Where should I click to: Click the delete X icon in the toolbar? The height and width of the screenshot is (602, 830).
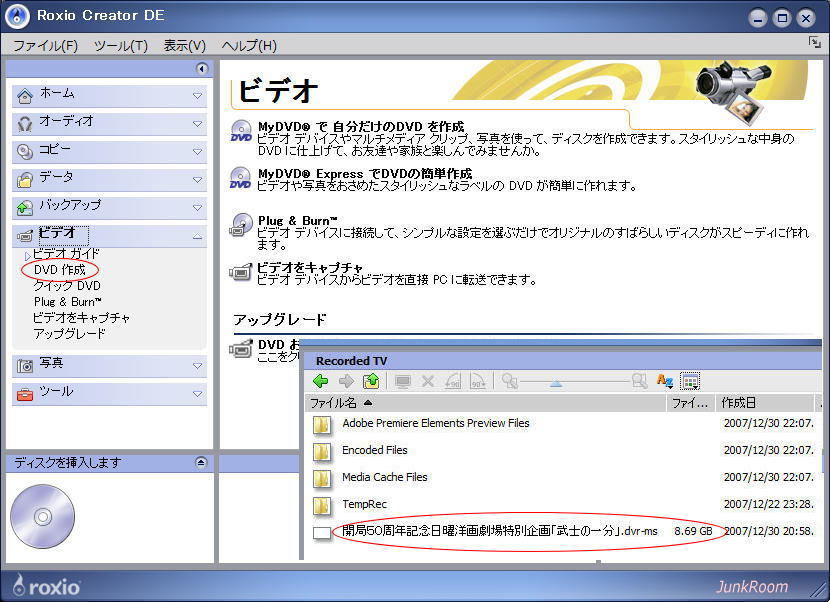coord(428,381)
